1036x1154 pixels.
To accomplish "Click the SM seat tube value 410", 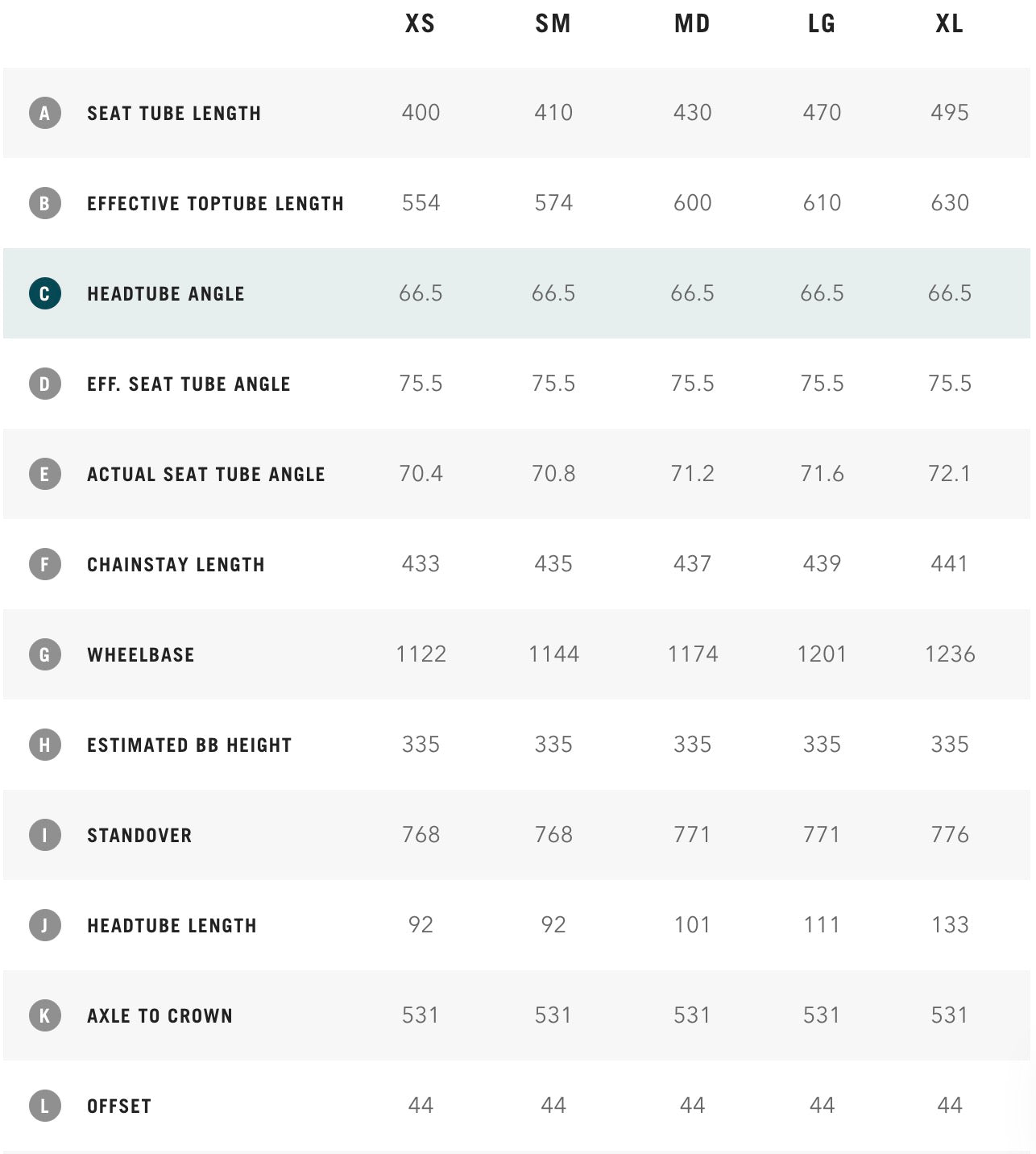I will coord(553,112).
